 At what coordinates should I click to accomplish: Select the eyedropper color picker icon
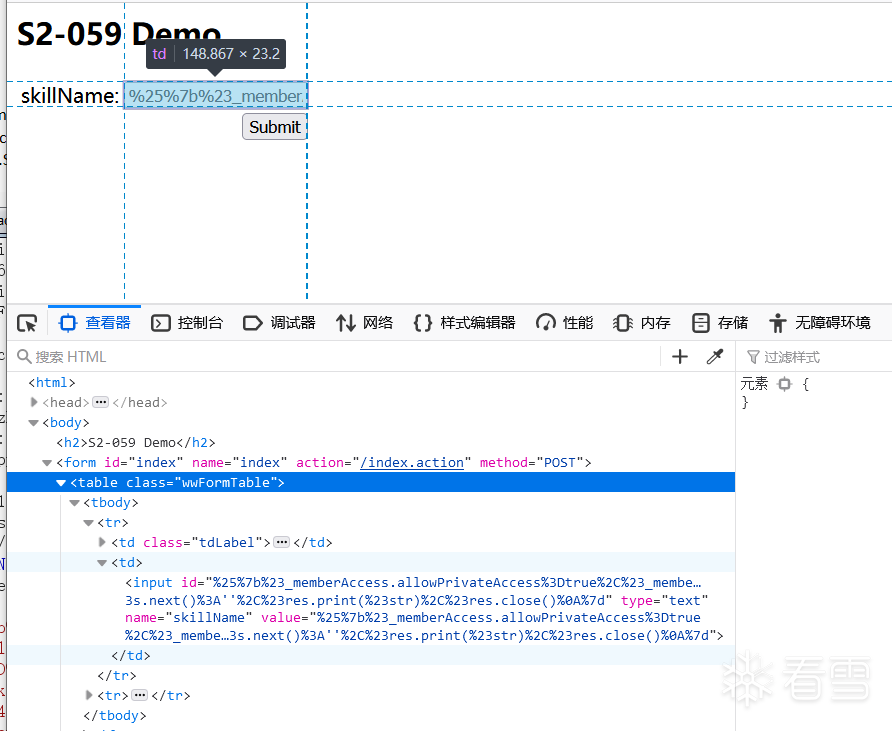pos(715,357)
